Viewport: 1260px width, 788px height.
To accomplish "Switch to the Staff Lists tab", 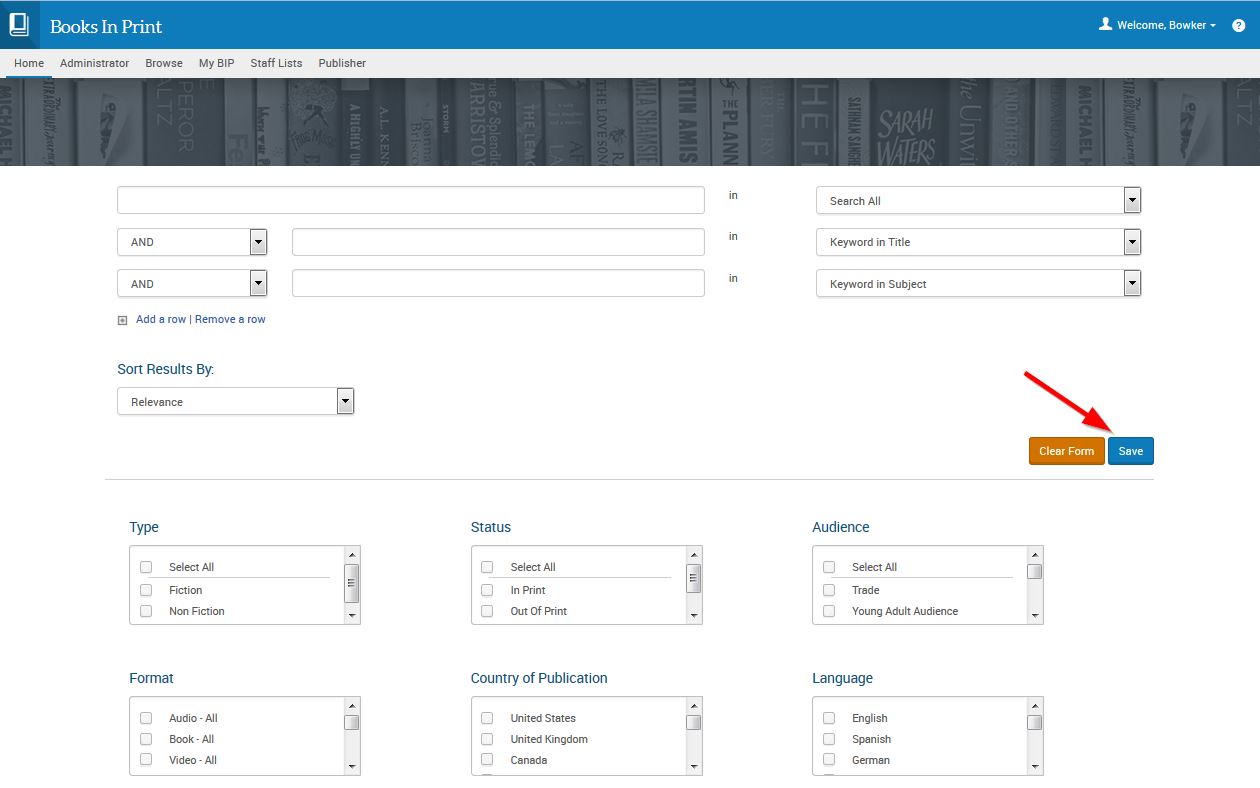I will point(276,63).
